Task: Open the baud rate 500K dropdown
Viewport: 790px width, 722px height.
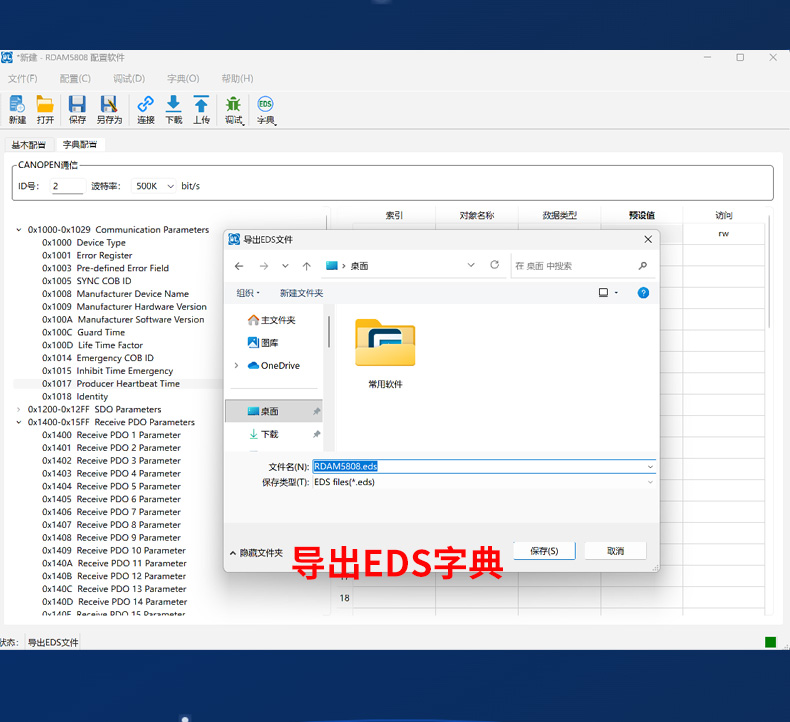Action: (155, 186)
